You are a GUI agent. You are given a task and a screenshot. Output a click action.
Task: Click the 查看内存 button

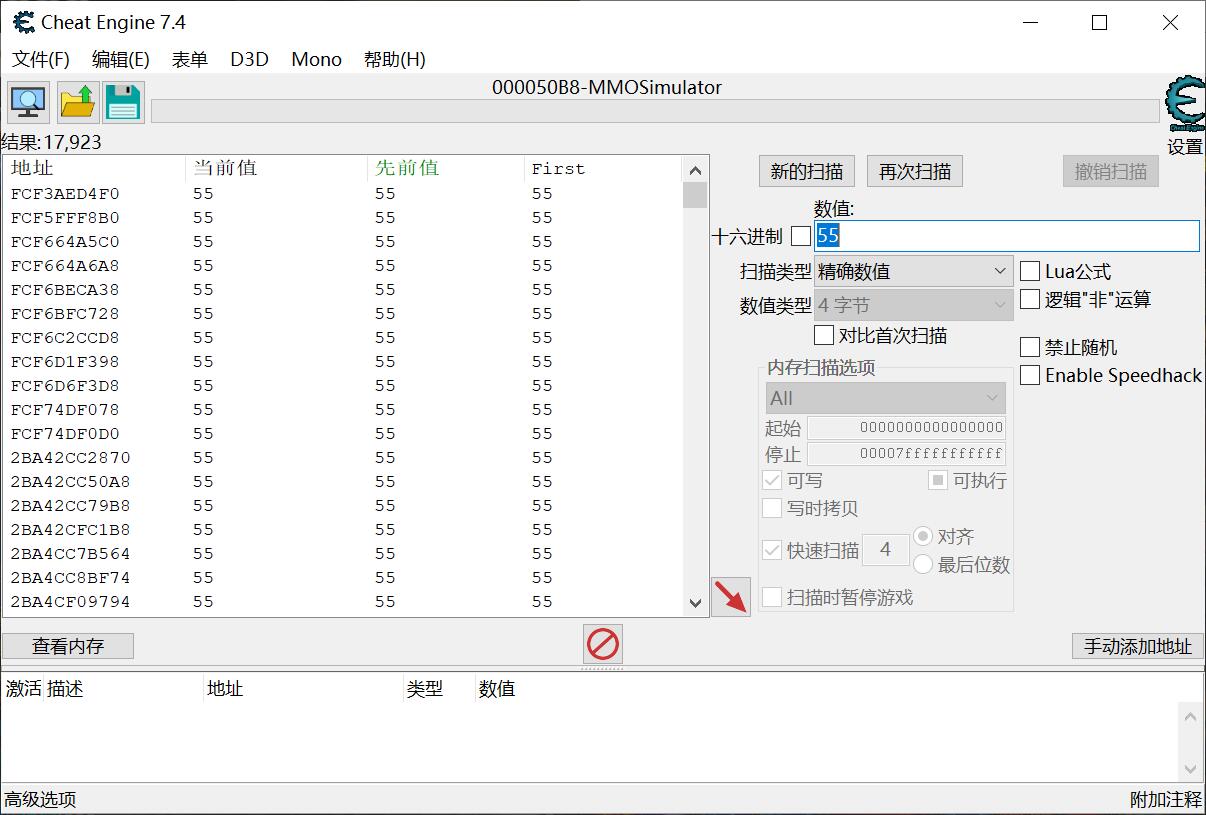[x=68, y=646]
